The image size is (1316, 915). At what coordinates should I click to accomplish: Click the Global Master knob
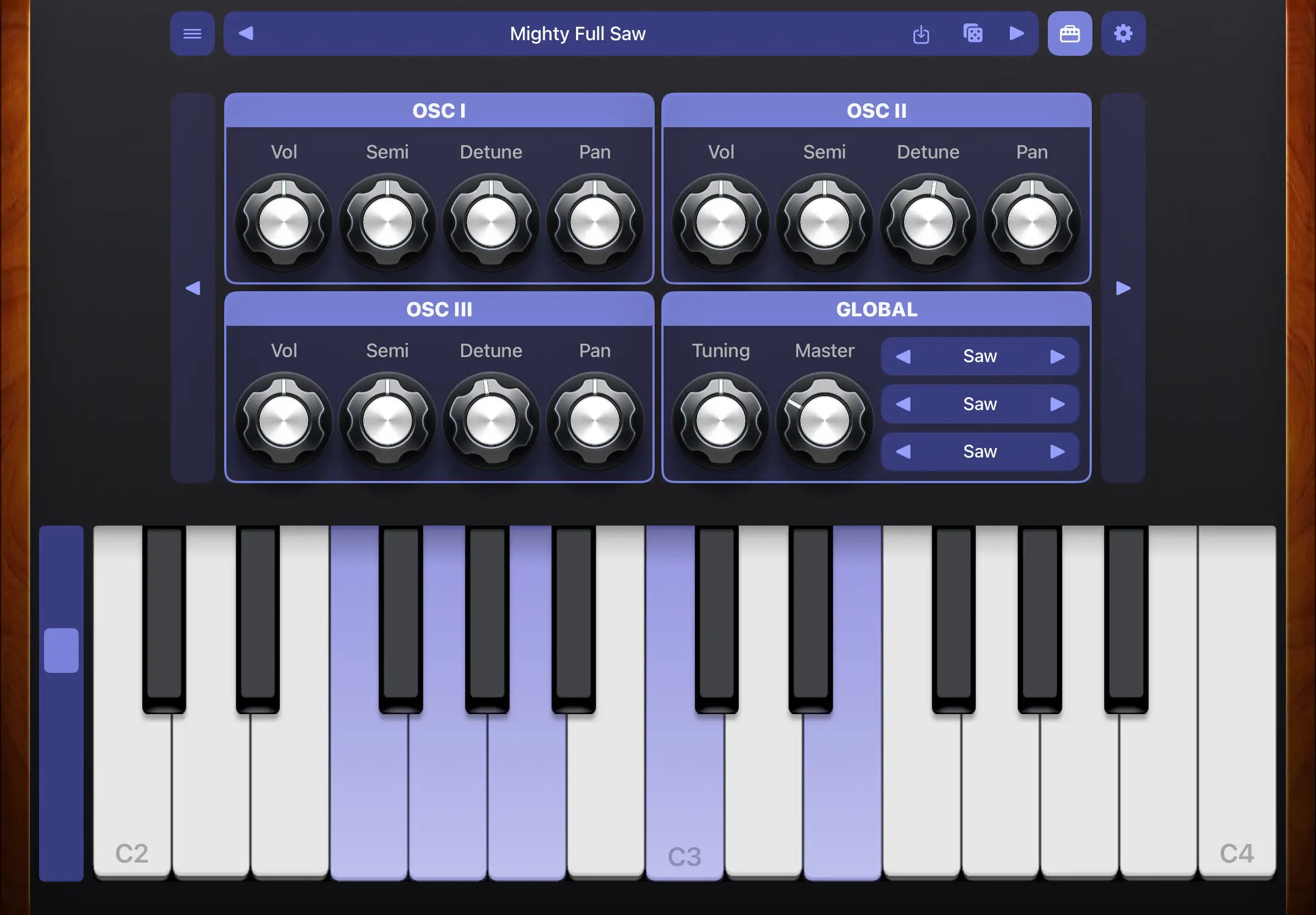[x=824, y=421]
